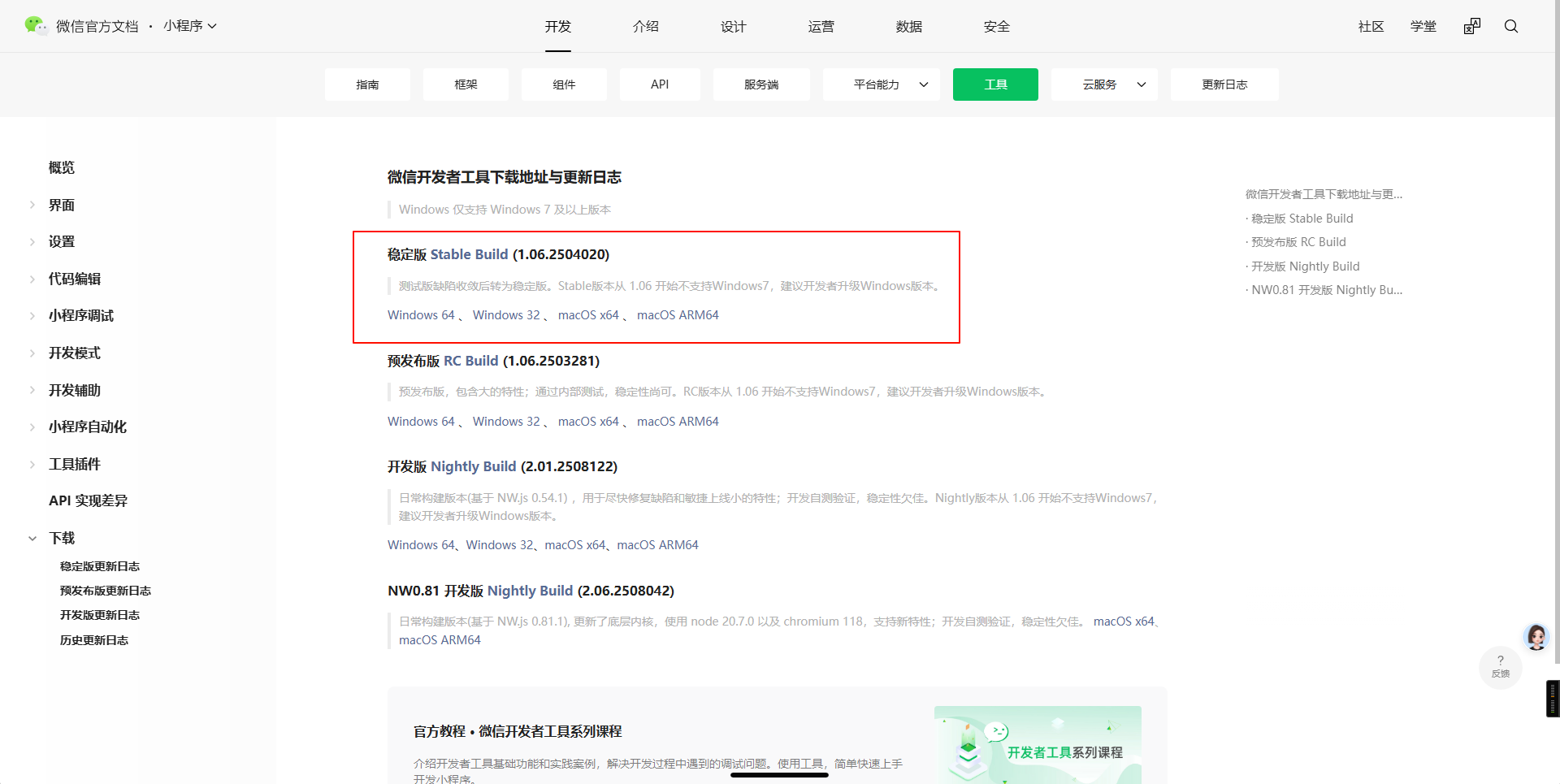The height and width of the screenshot is (784, 1560).
Task: Open 概览 in the sidebar
Action: pos(62,167)
